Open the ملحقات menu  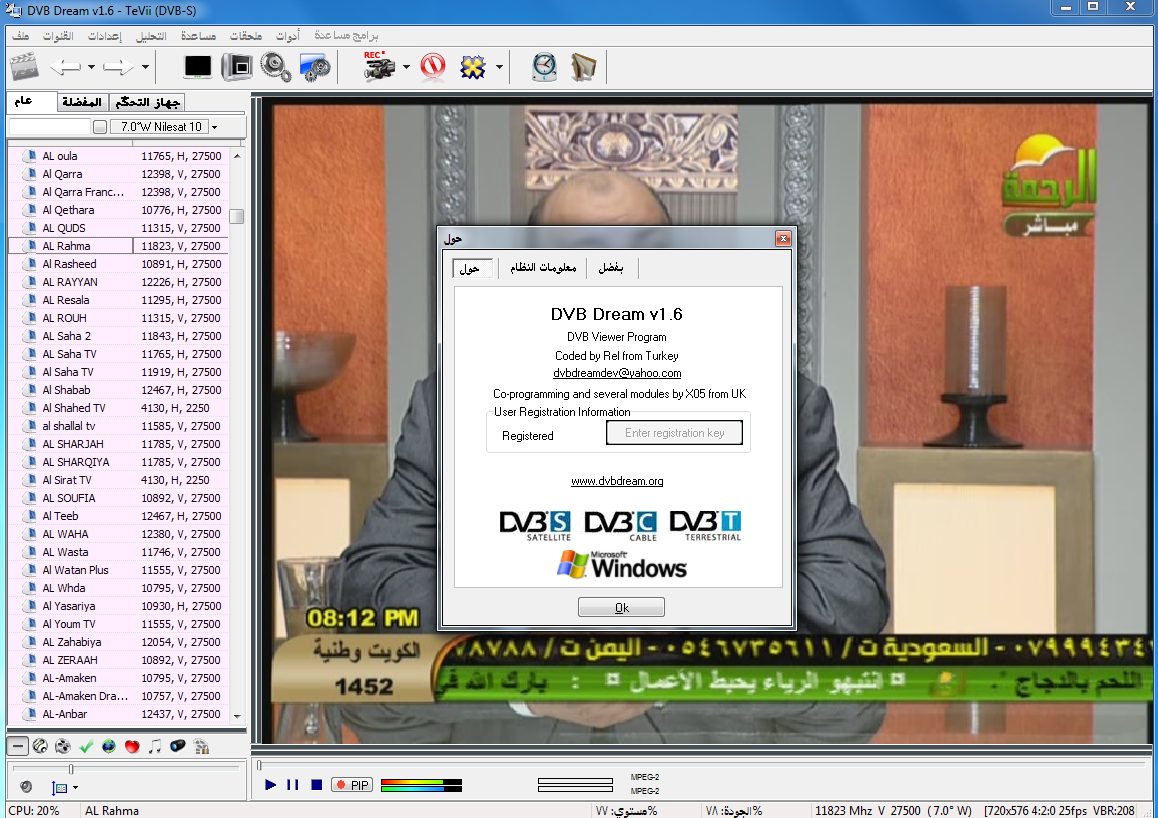pyautogui.click(x=246, y=35)
